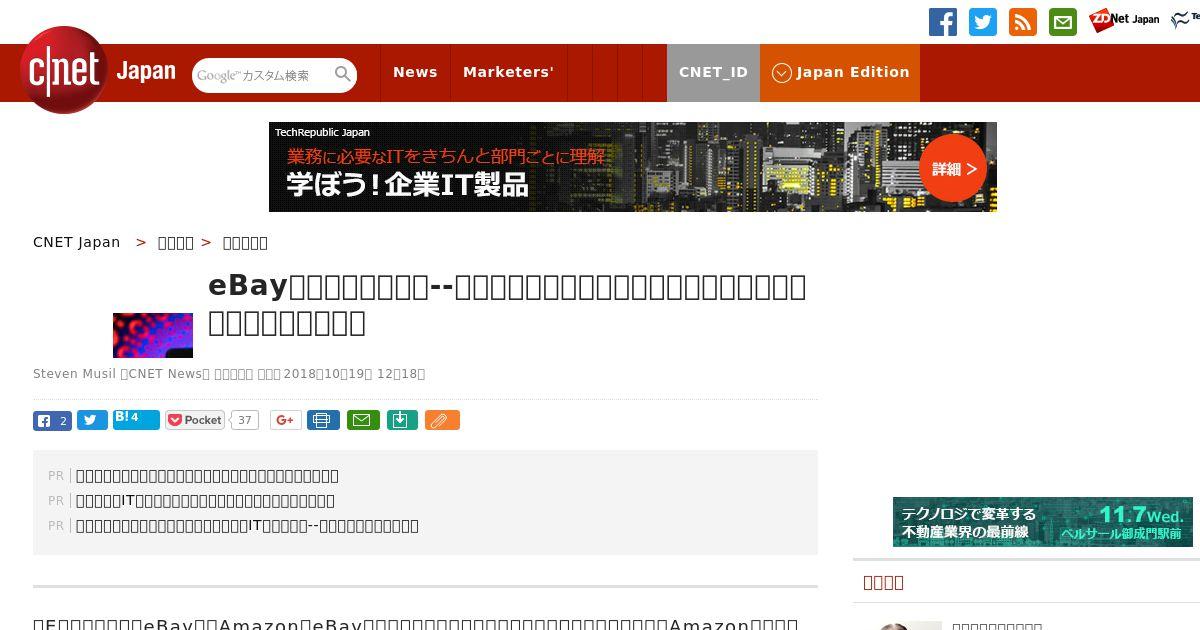Open the CNET_ID menu
Screen dimensions: 1200x630
click(x=713, y=72)
